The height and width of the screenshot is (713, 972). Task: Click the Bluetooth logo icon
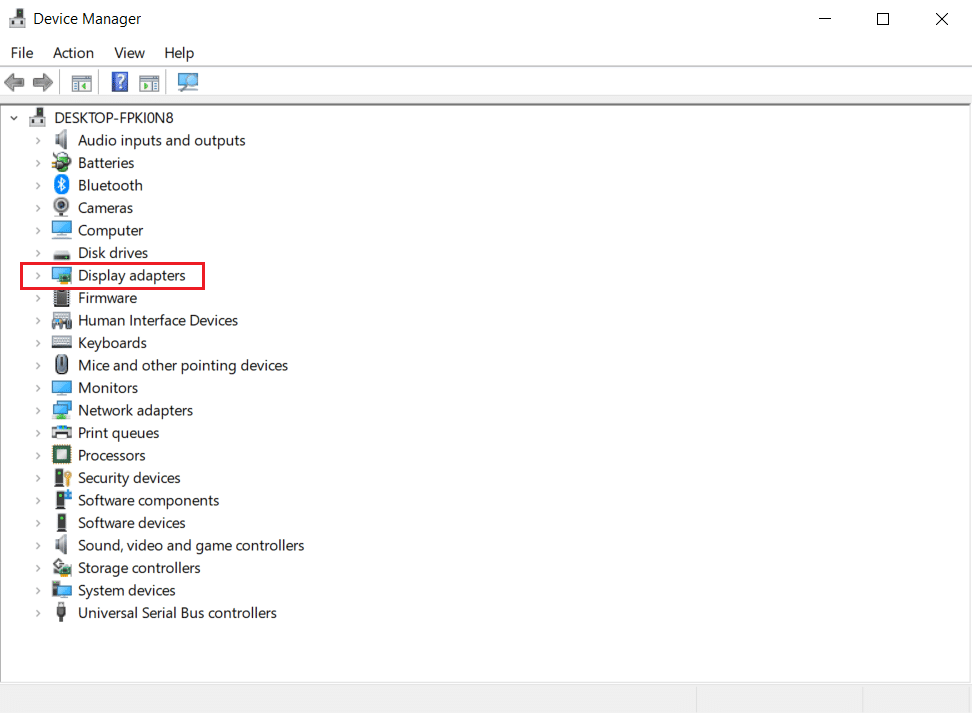pyautogui.click(x=61, y=185)
